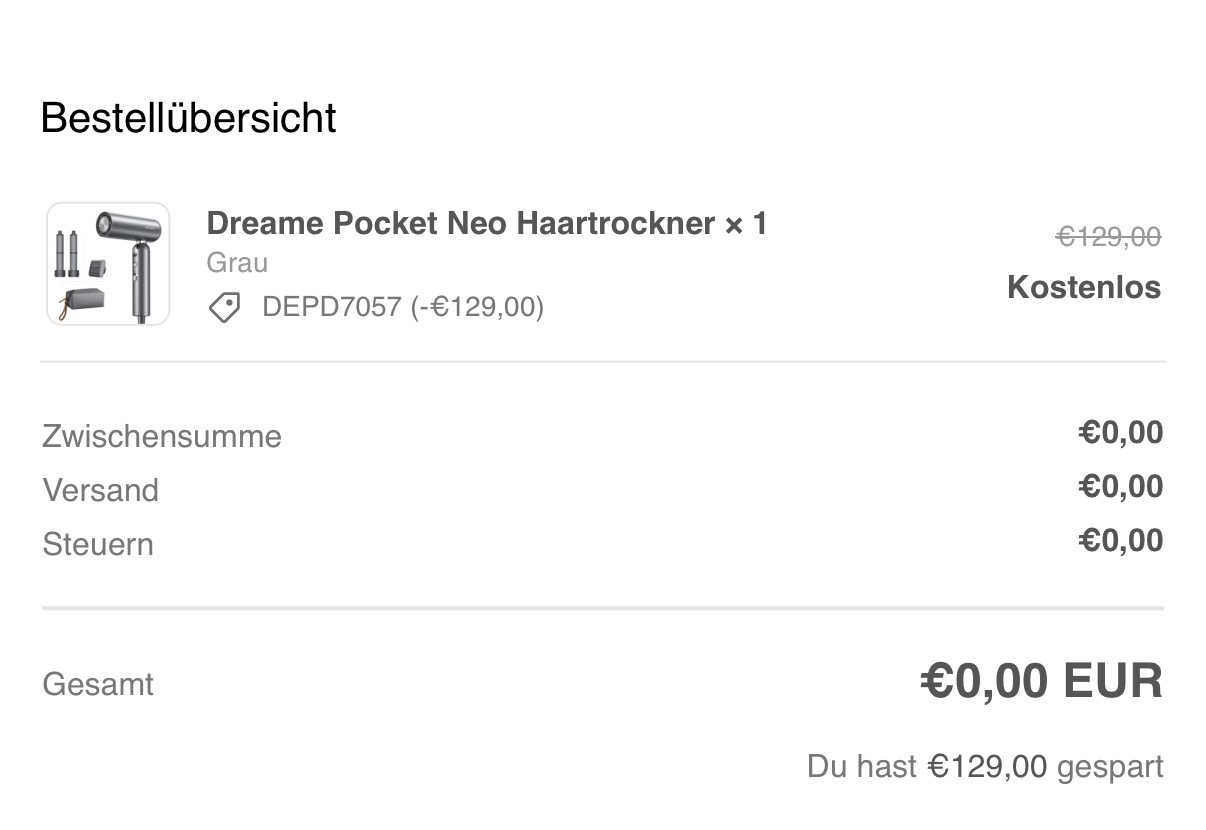
Task: Click the Steuern label
Action: 98,545
